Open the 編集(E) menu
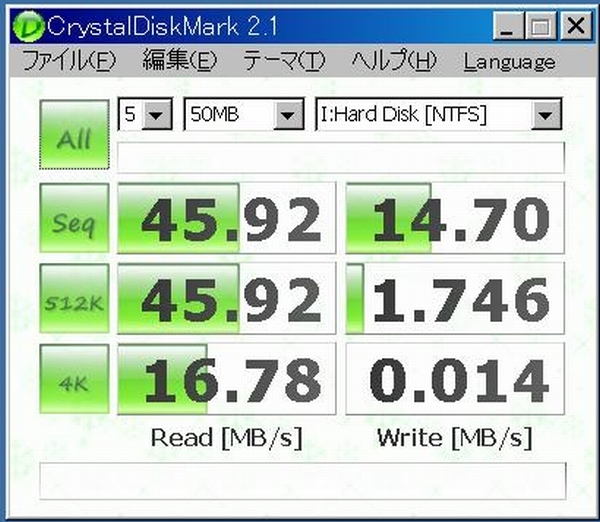The height and width of the screenshot is (522, 600). [179, 61]
